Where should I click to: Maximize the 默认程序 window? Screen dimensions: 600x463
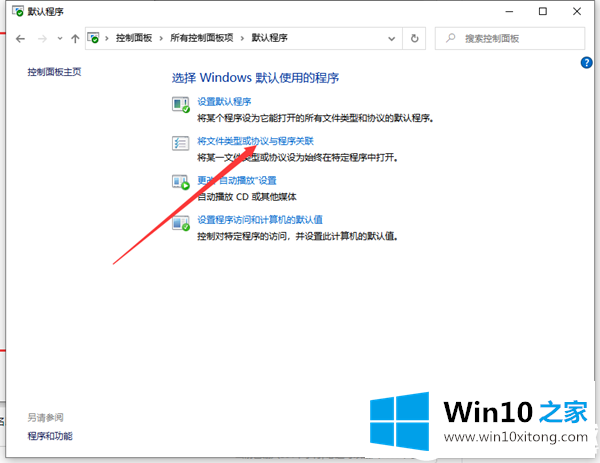point(543,11)
